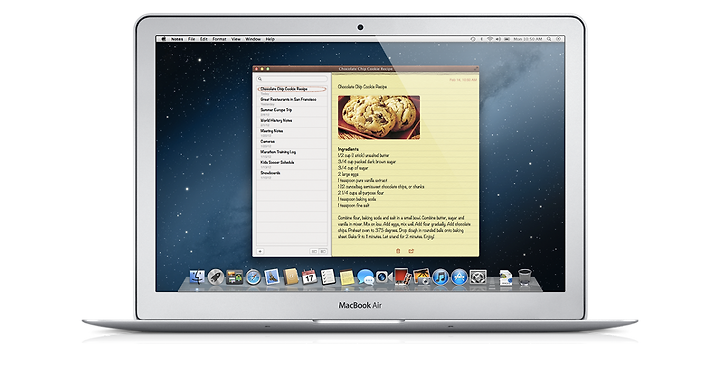Click the Ingredients heading in note
Screen dimensions: 720x369
click(349, 149)
